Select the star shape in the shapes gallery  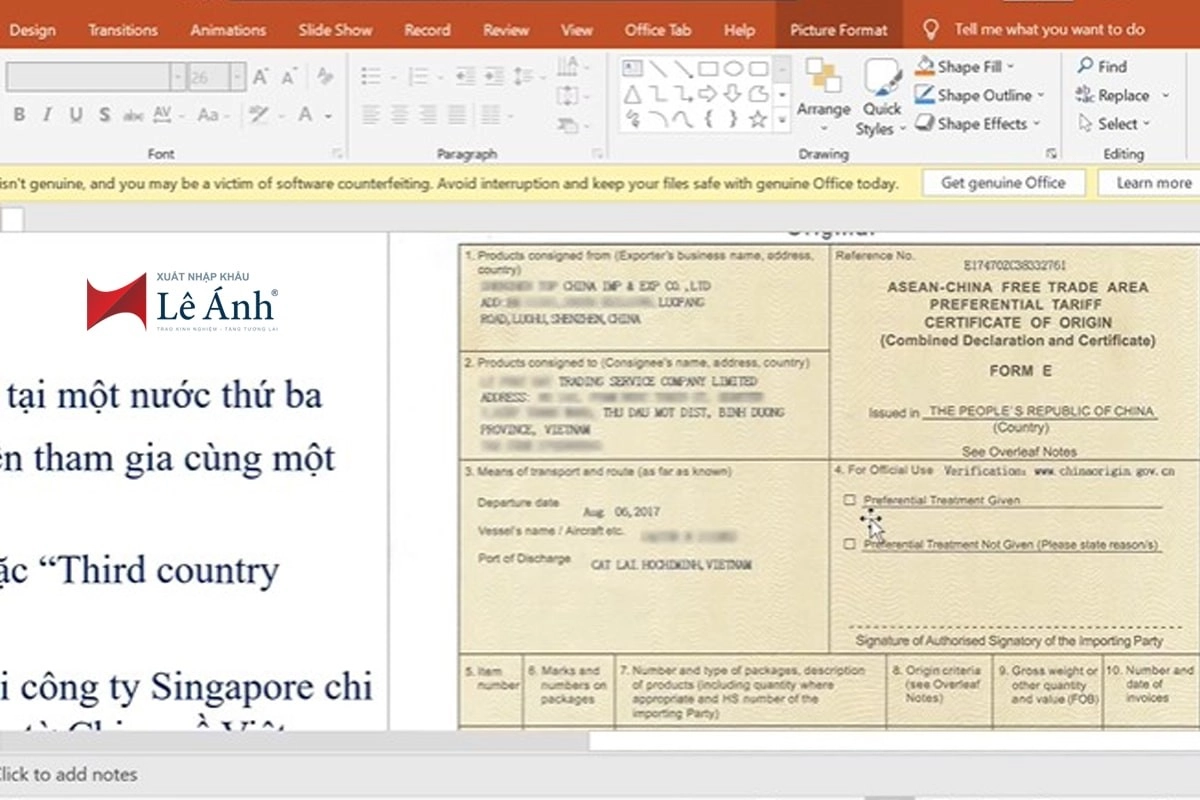tap(758, 120)
